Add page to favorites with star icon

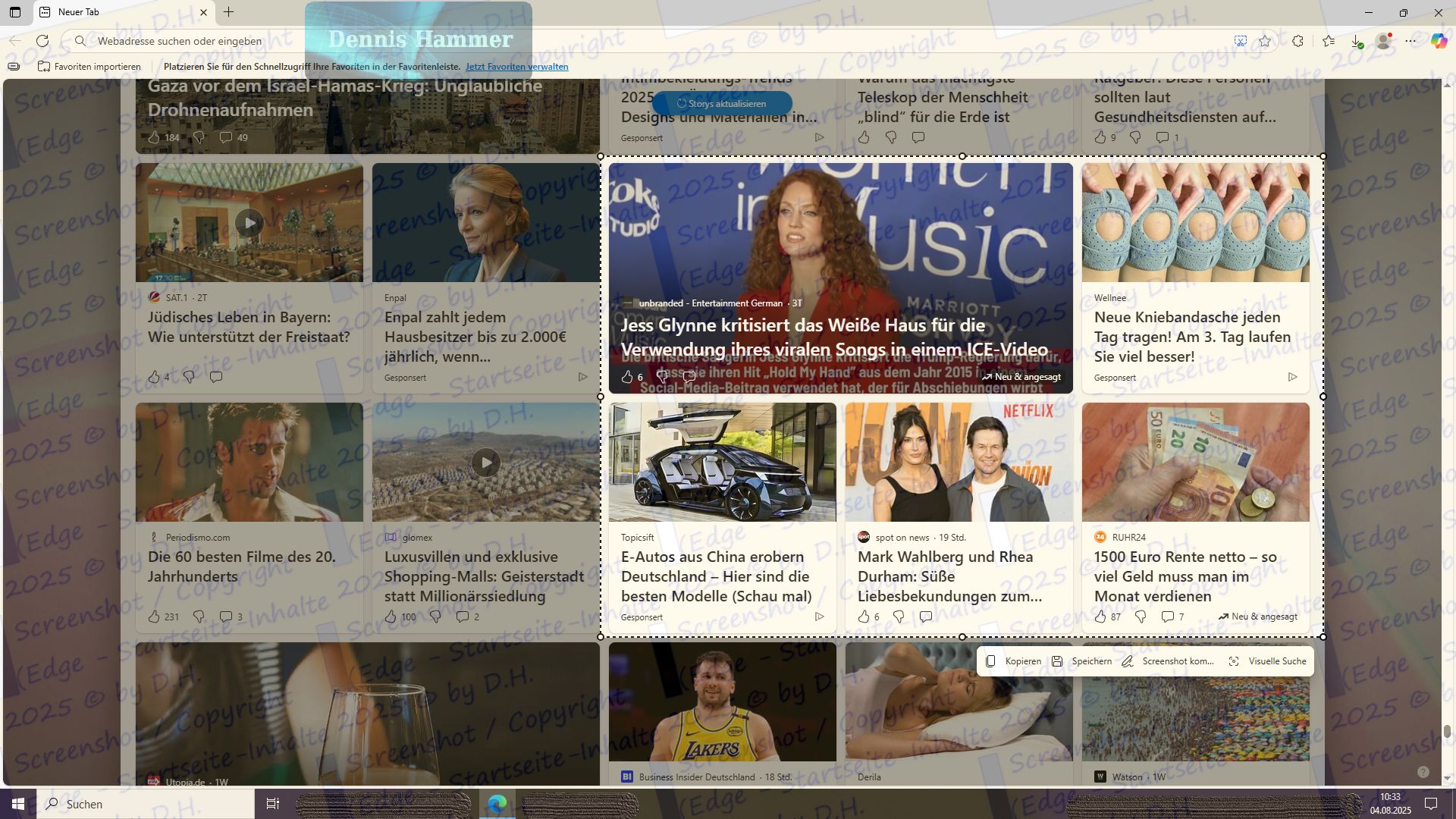pyautogui.click(x=1265, y=41)
